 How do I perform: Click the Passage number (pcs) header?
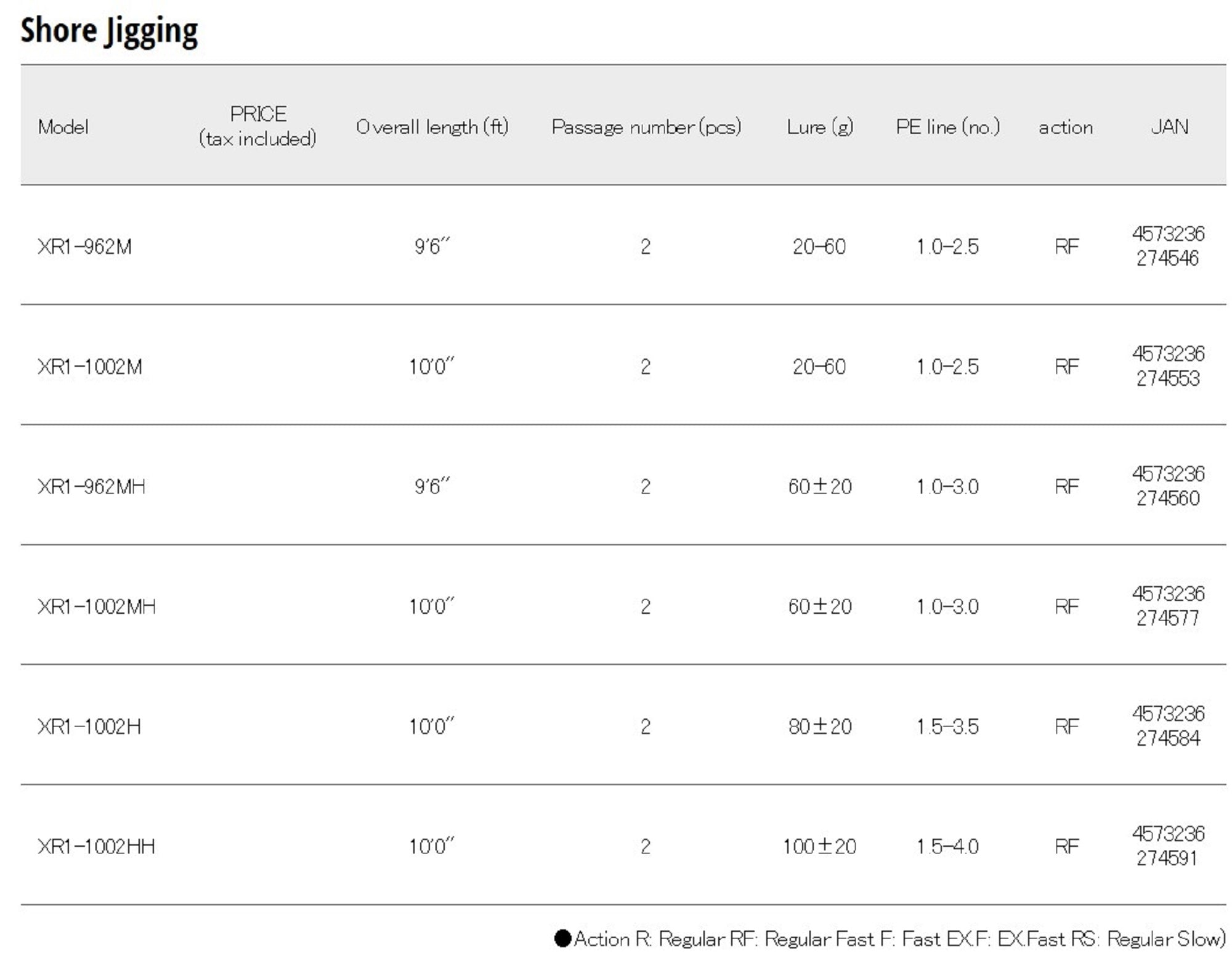tap(646, 127)
